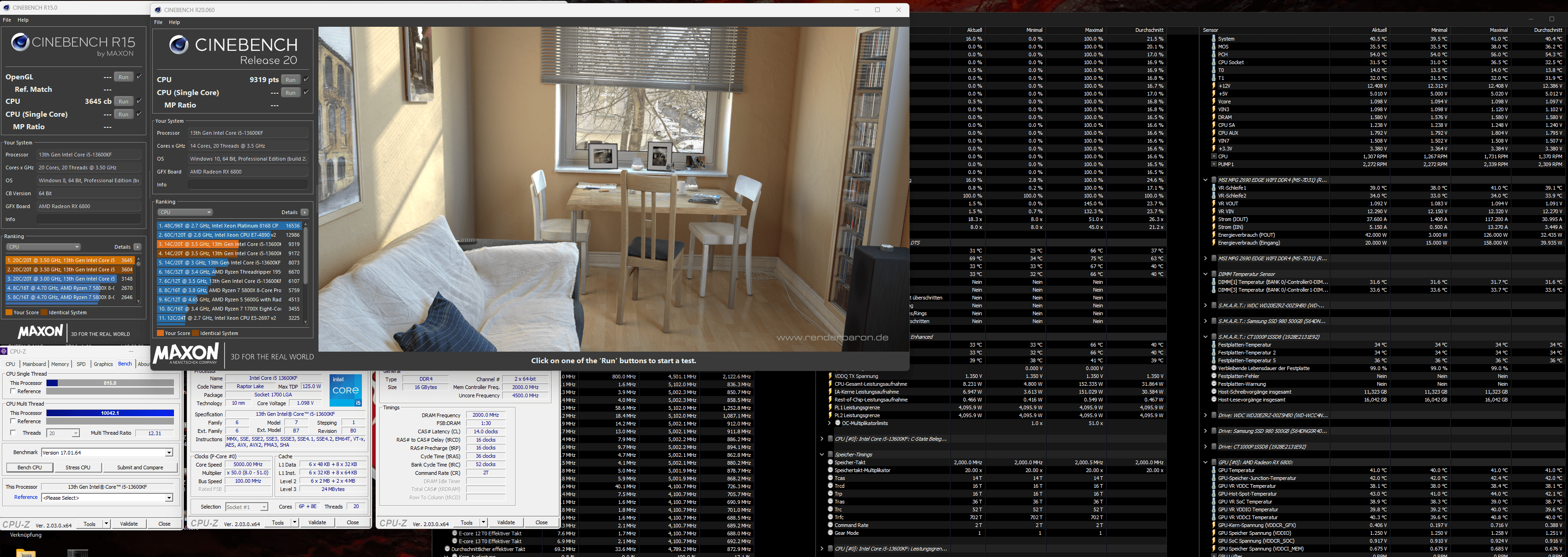This screenshot has width=1568, height=557.
Task: Collapse first MSI MPG Z690 EDGE sensor group
Action: click(x=1205, y=180)
